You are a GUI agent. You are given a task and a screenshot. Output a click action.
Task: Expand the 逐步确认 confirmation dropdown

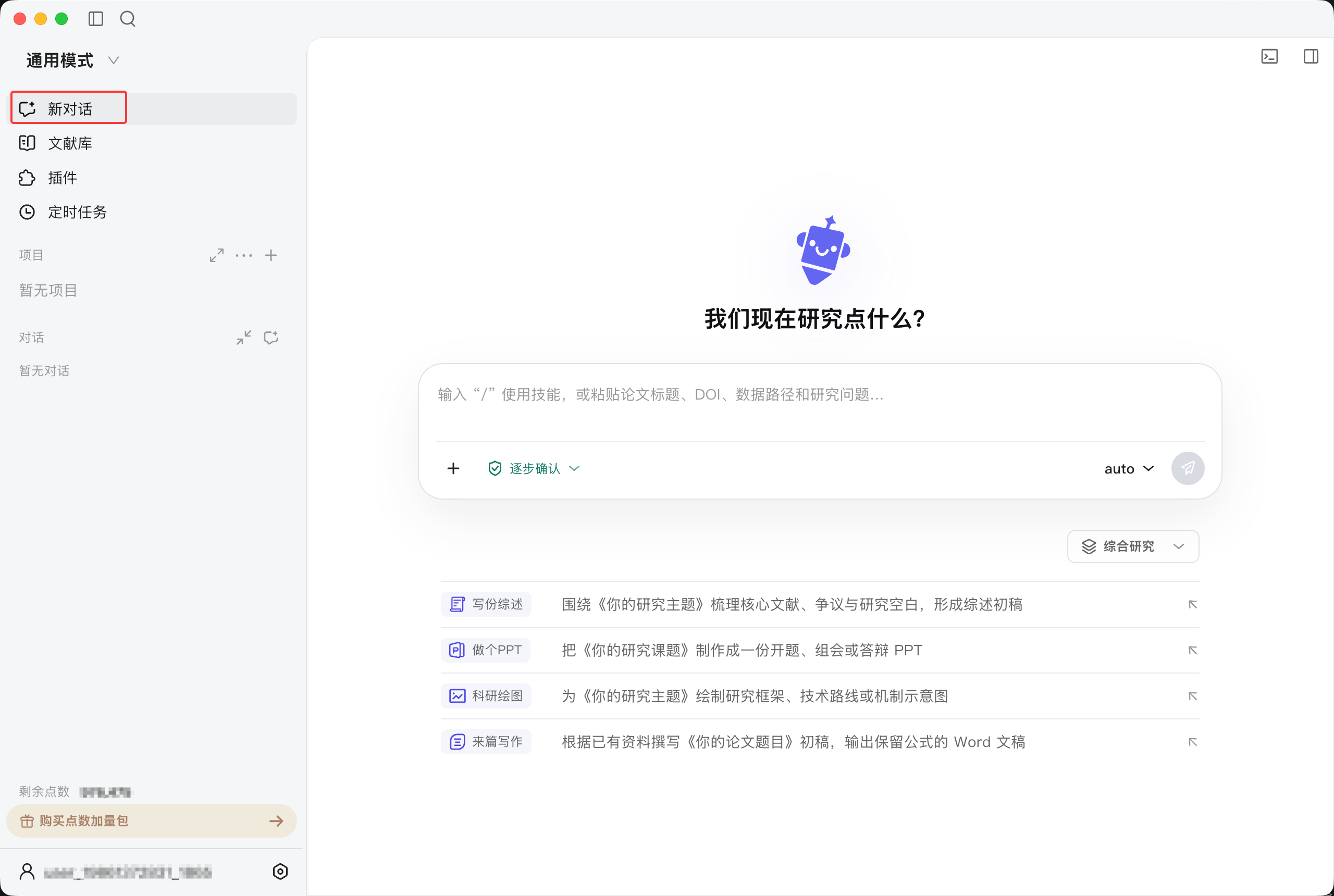click(x=534, y=468)
